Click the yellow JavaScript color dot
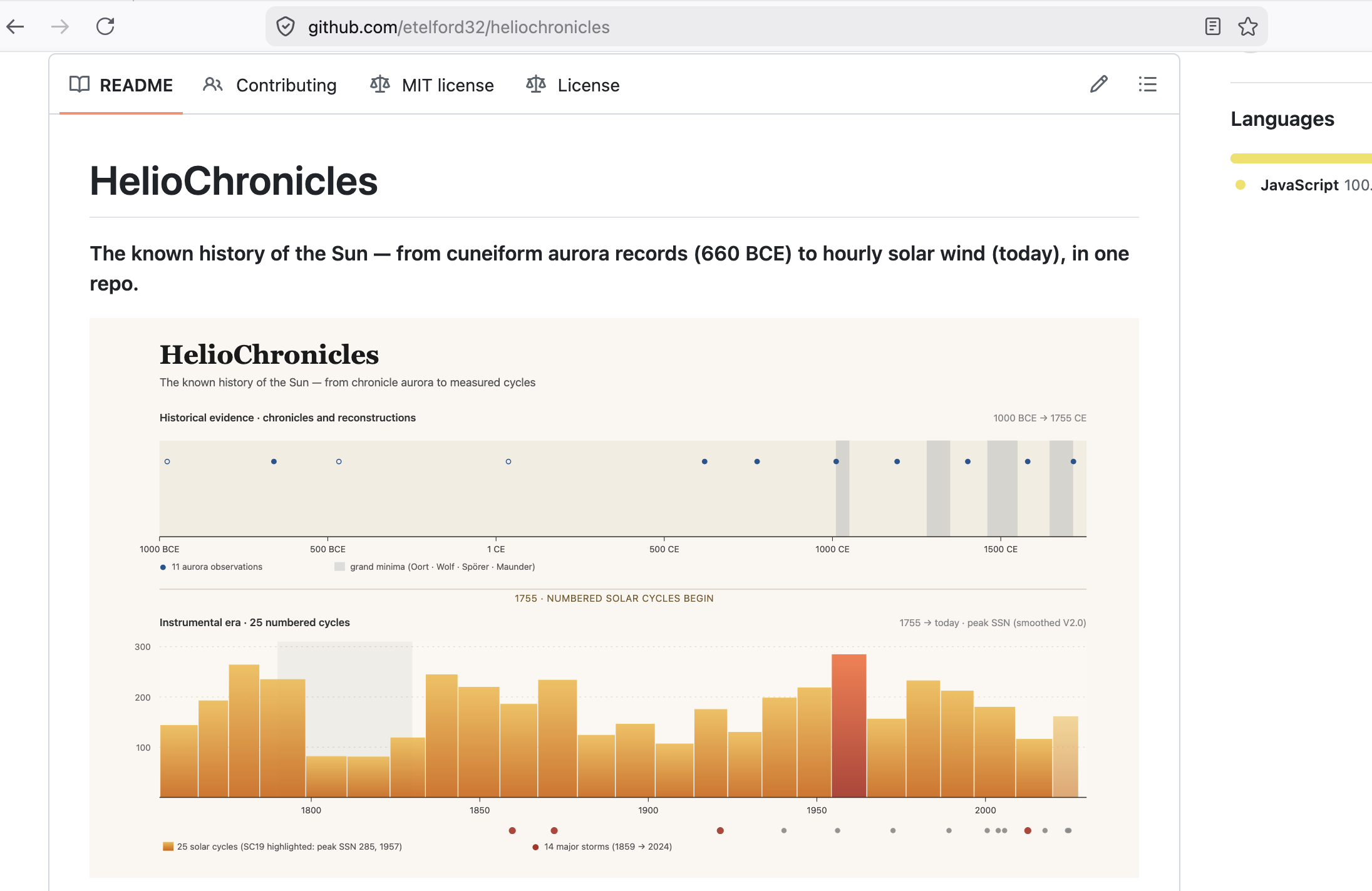The height and width of the screenshot is (891, 1372). click(1240, 185)
